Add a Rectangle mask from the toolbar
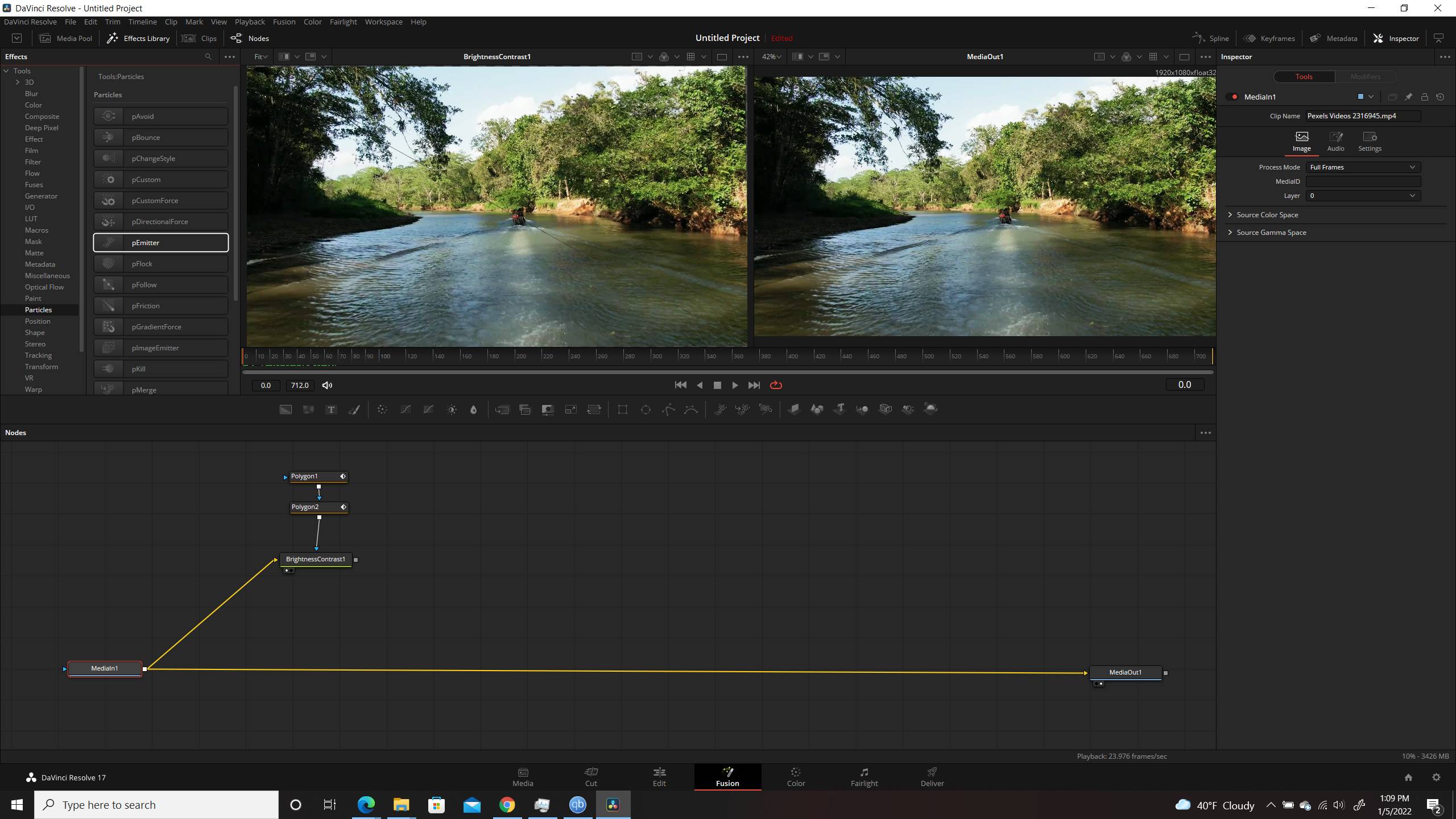 tap(623, 409)
